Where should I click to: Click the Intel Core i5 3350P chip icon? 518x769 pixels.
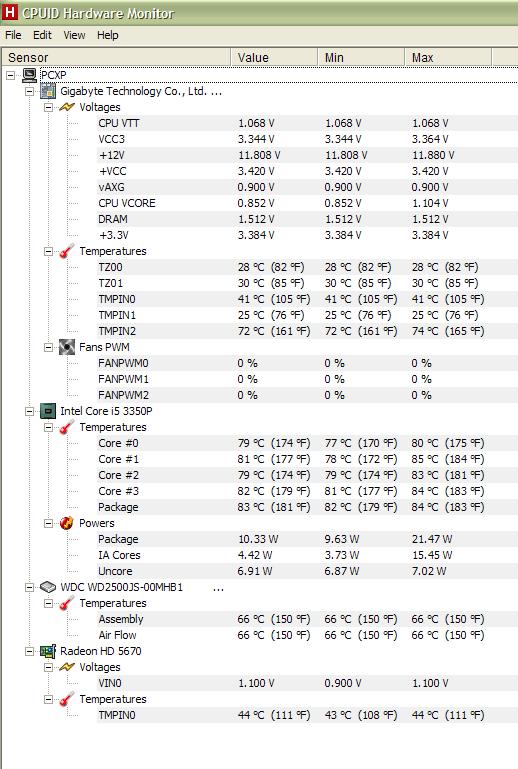[48, 411]
